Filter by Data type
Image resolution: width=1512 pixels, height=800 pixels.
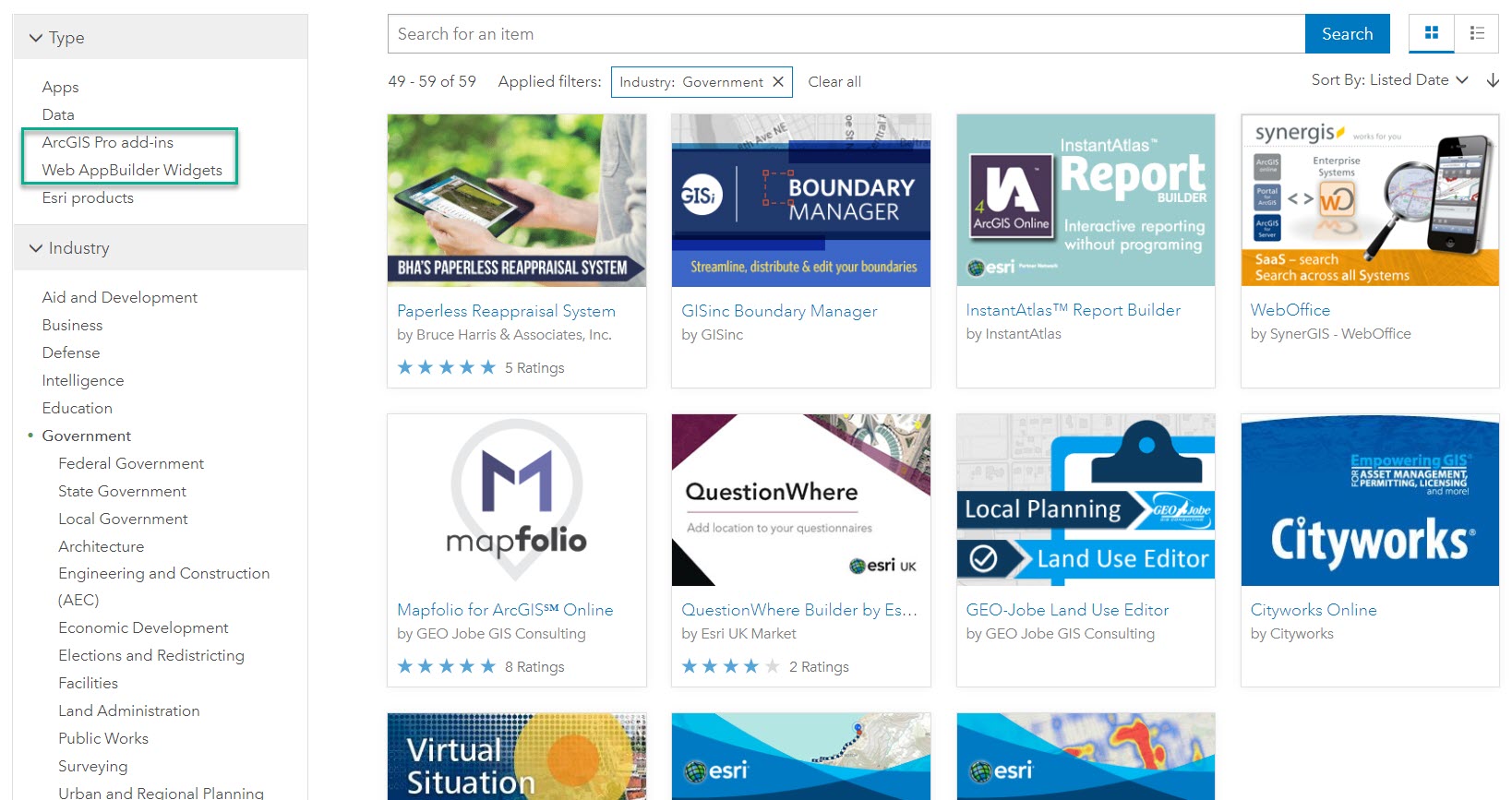[x=58, y=114]
